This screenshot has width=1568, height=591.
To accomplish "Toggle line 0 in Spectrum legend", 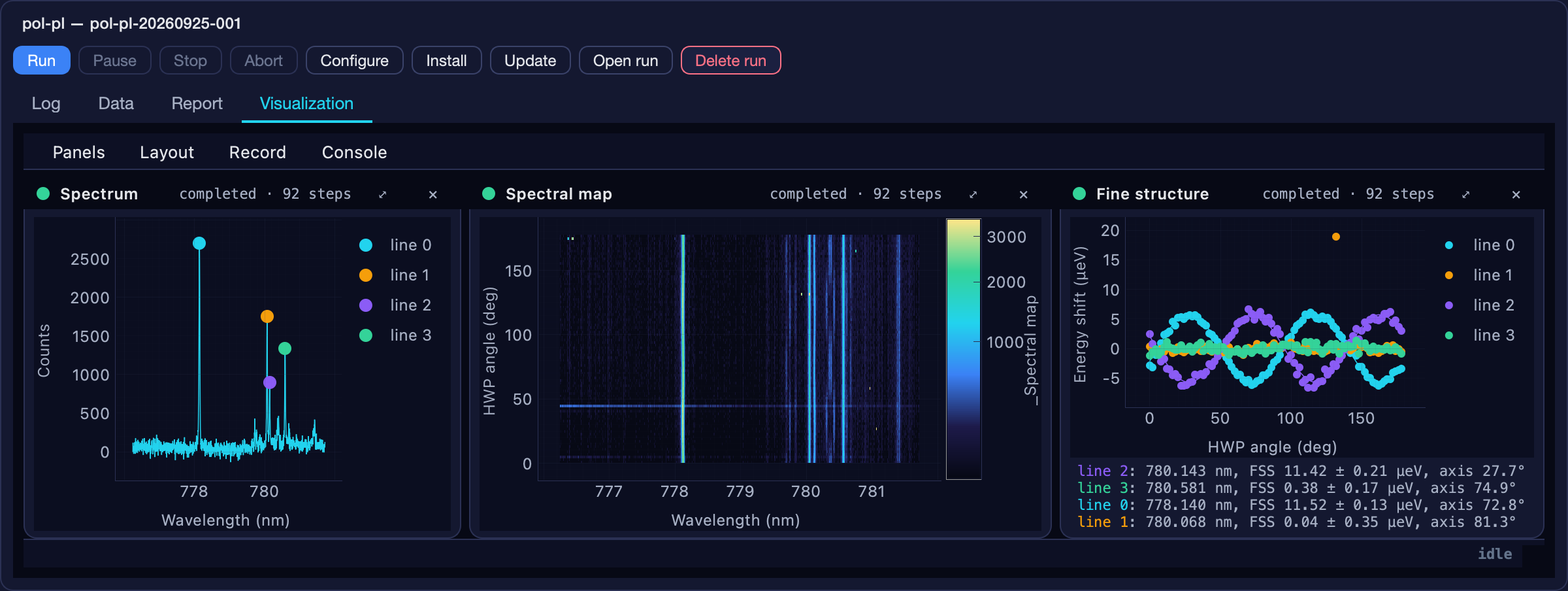I will [x=395, y=245].
